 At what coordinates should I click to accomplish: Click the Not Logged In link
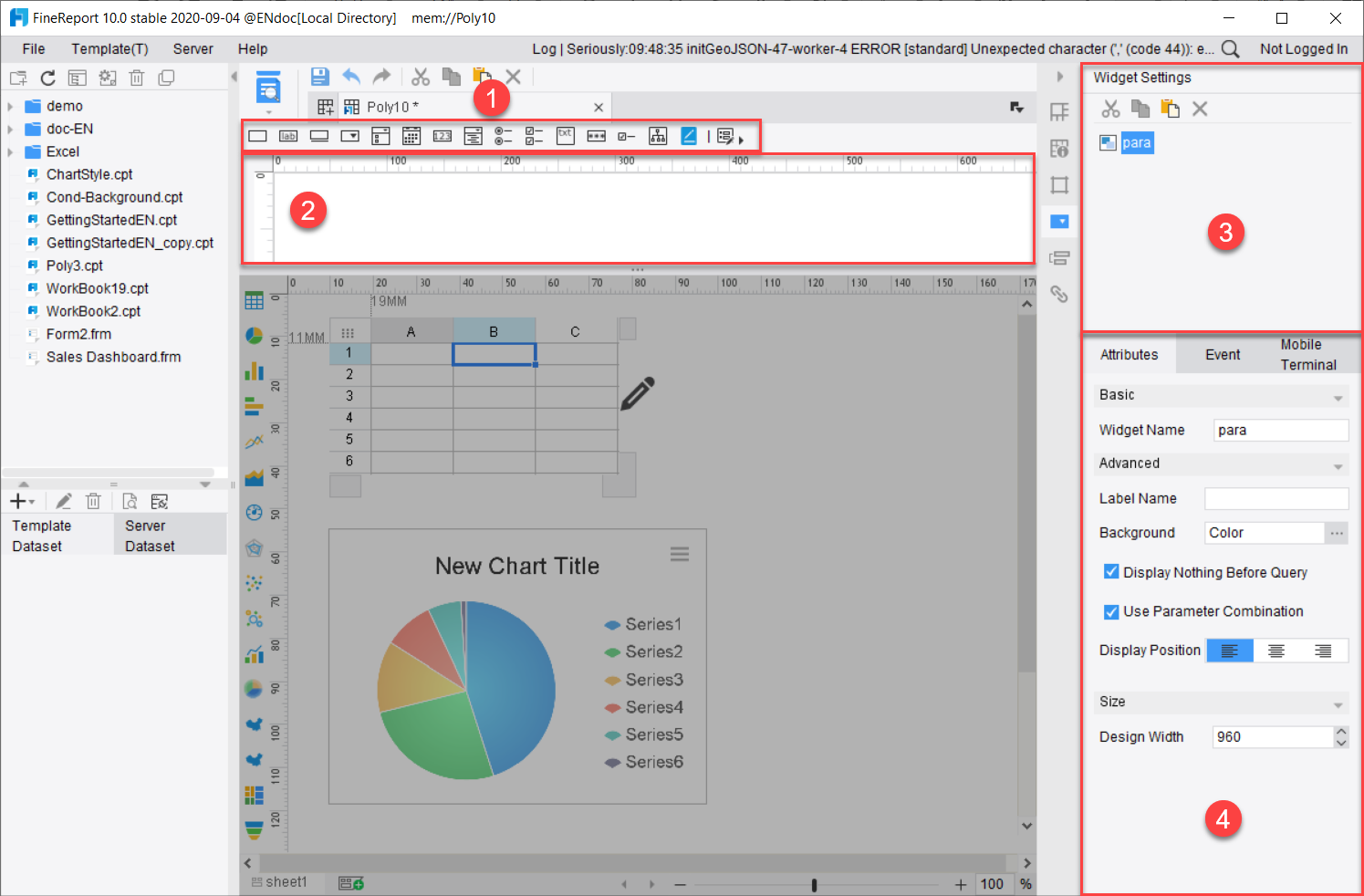pos(1304,48)
